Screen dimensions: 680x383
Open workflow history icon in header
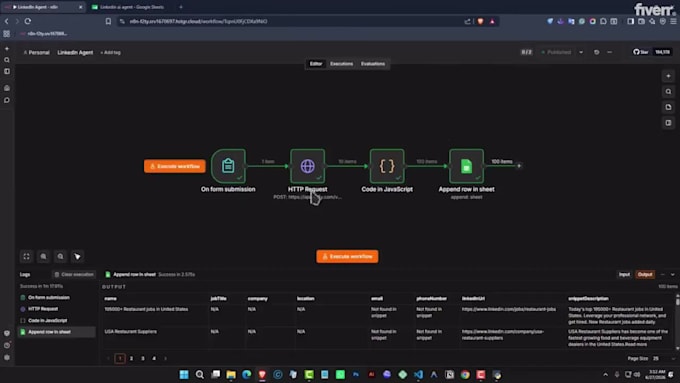pos(596,52)
